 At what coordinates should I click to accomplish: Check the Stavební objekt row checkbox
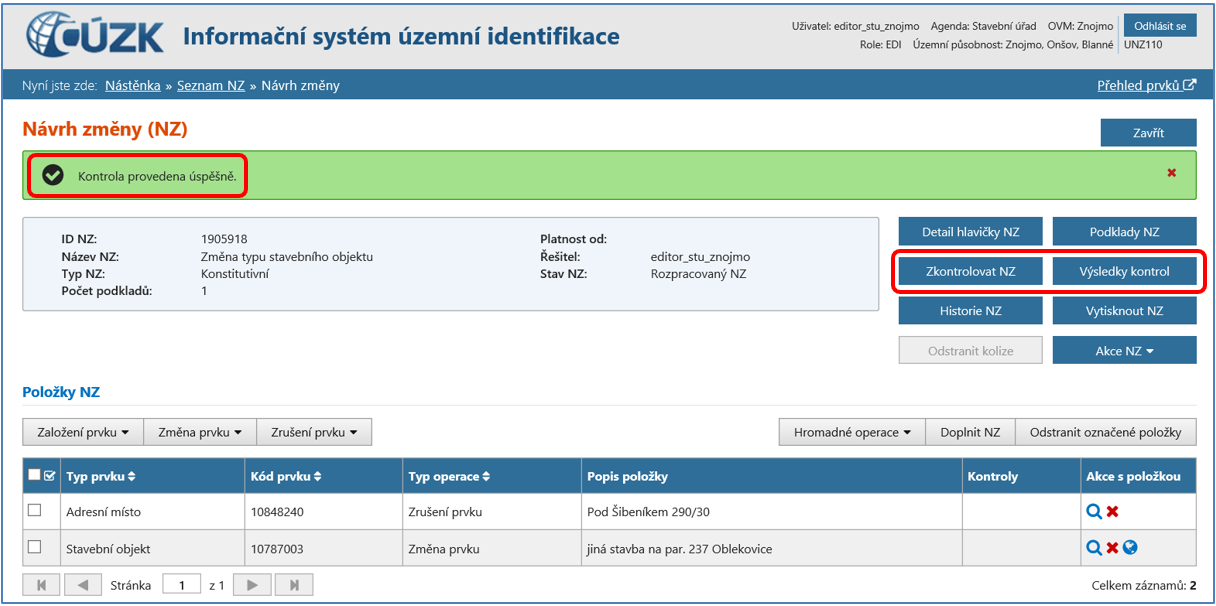pos(35,547)
